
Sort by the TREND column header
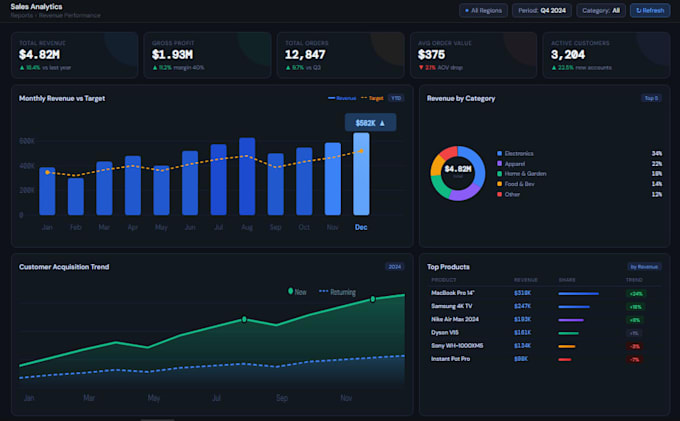point(634,280)
